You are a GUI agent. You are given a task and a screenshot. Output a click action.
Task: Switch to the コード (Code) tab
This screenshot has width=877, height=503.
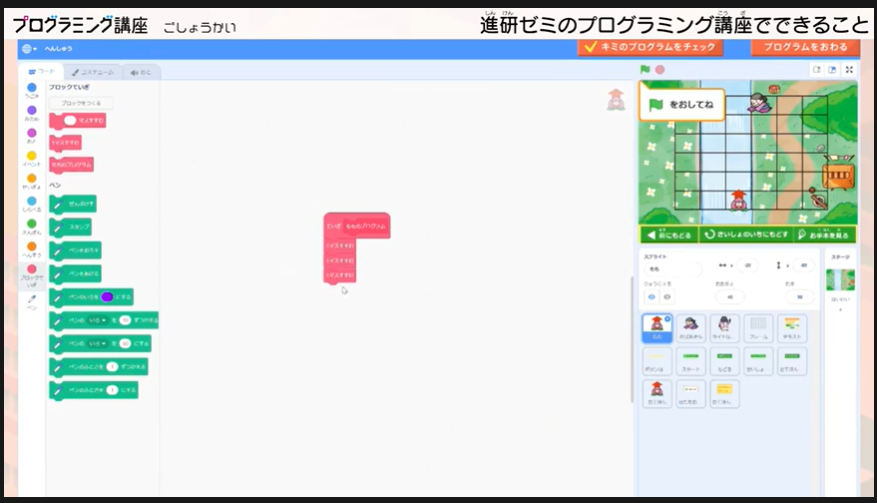coord(42,72)
